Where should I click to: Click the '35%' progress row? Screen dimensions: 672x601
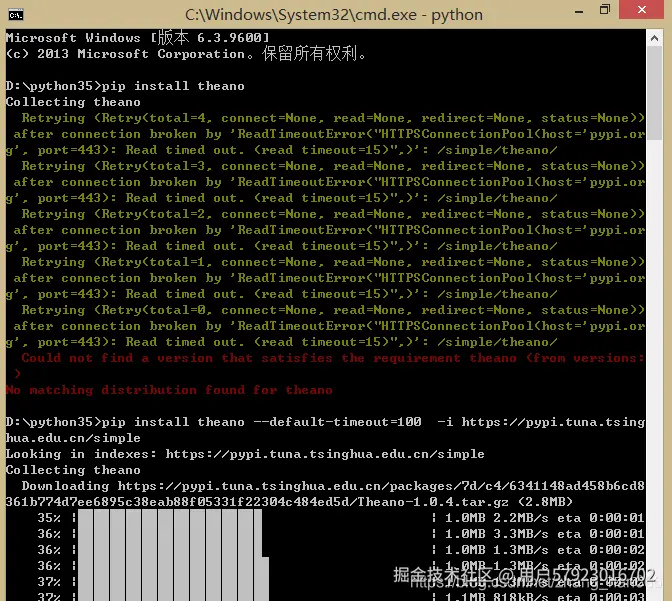[x=341, y=518]
